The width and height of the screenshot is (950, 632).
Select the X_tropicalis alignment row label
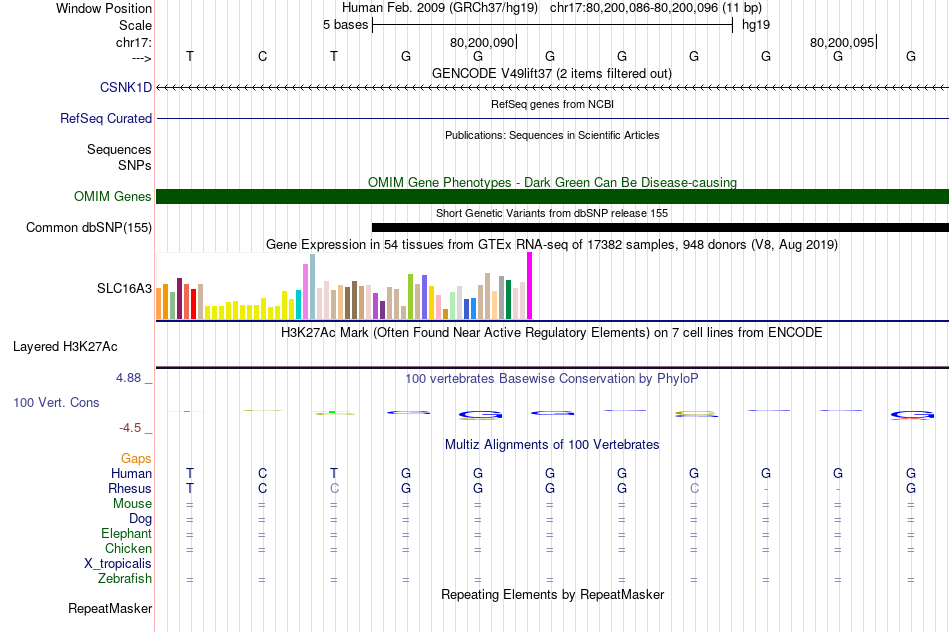(x=118, y=564)
